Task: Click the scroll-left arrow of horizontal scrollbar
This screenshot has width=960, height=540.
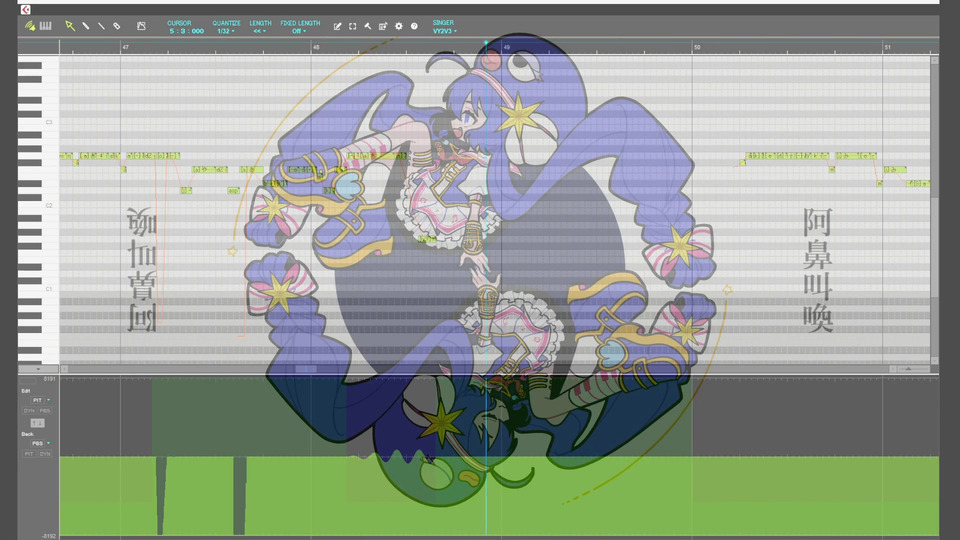Action: pos(64,369)
